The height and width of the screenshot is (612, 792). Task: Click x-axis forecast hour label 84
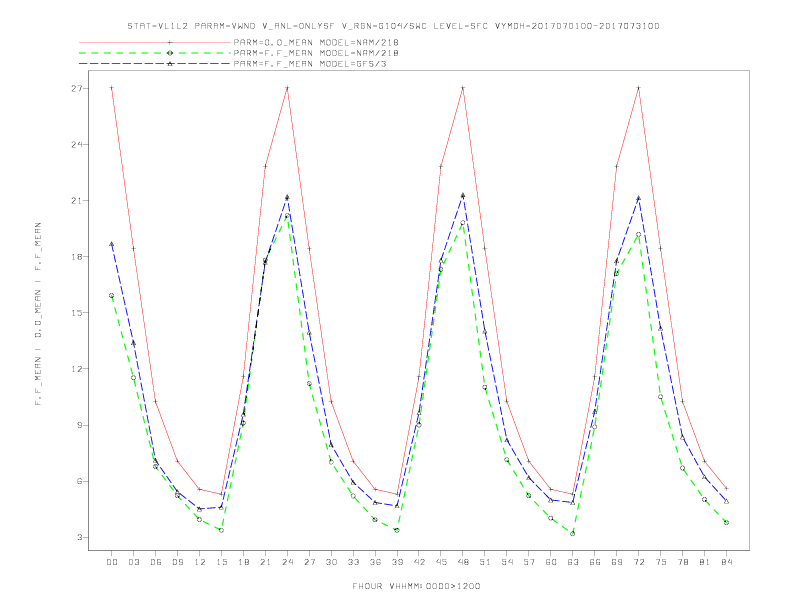tap(726, 562)
